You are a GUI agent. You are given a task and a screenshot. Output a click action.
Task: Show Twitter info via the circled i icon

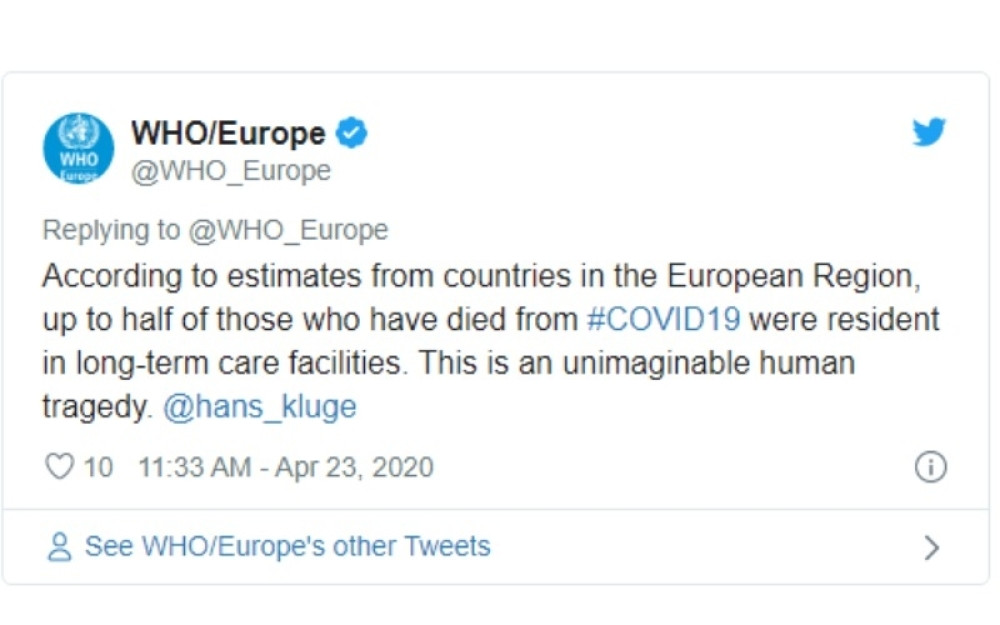[930, 467]
